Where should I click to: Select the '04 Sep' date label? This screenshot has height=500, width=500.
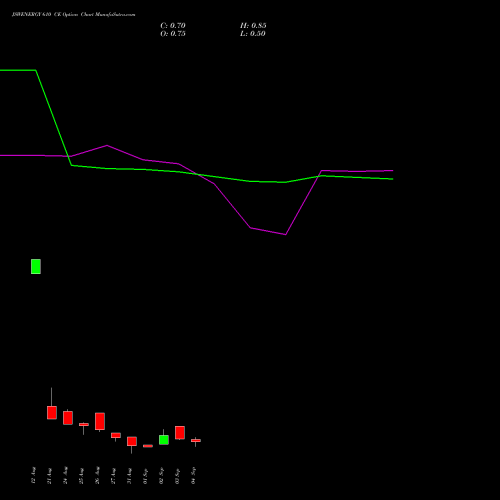click(193, 476)
